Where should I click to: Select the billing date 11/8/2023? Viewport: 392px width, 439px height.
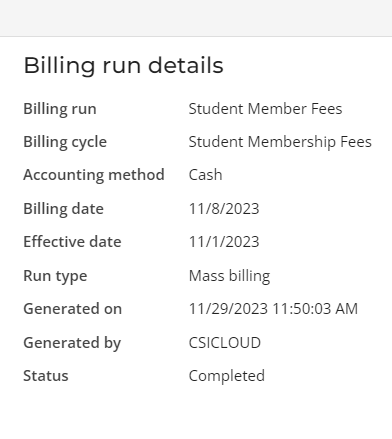[224, 209]
